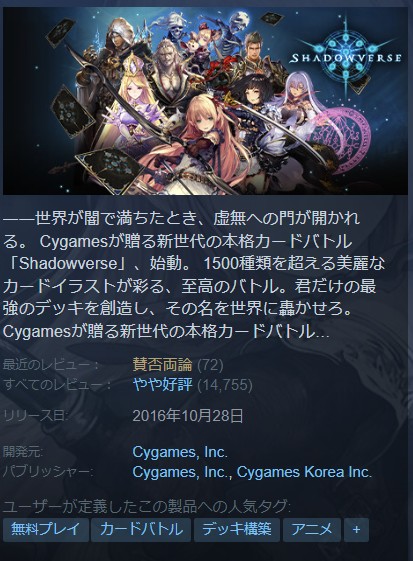Click the すべてのレビュー label
This screenshot has height=561, width=413.
tap(57, 385)
